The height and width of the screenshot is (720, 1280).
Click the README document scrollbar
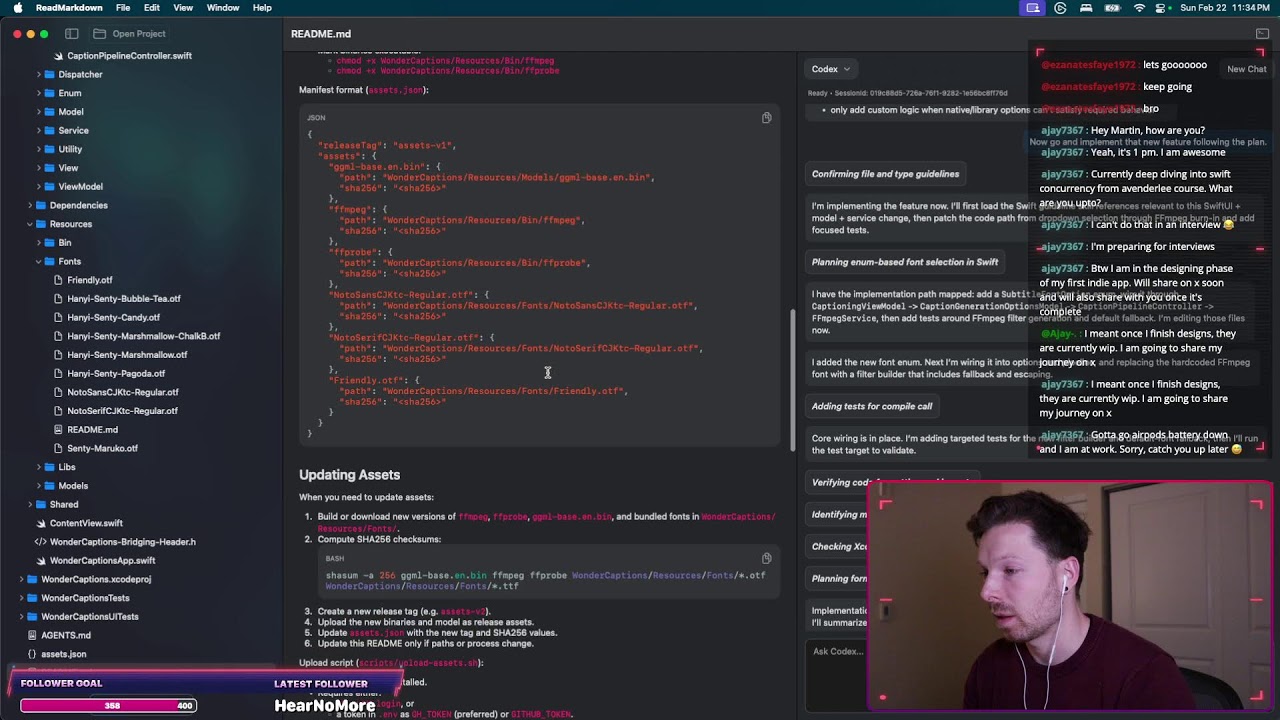tap(794, 380)
